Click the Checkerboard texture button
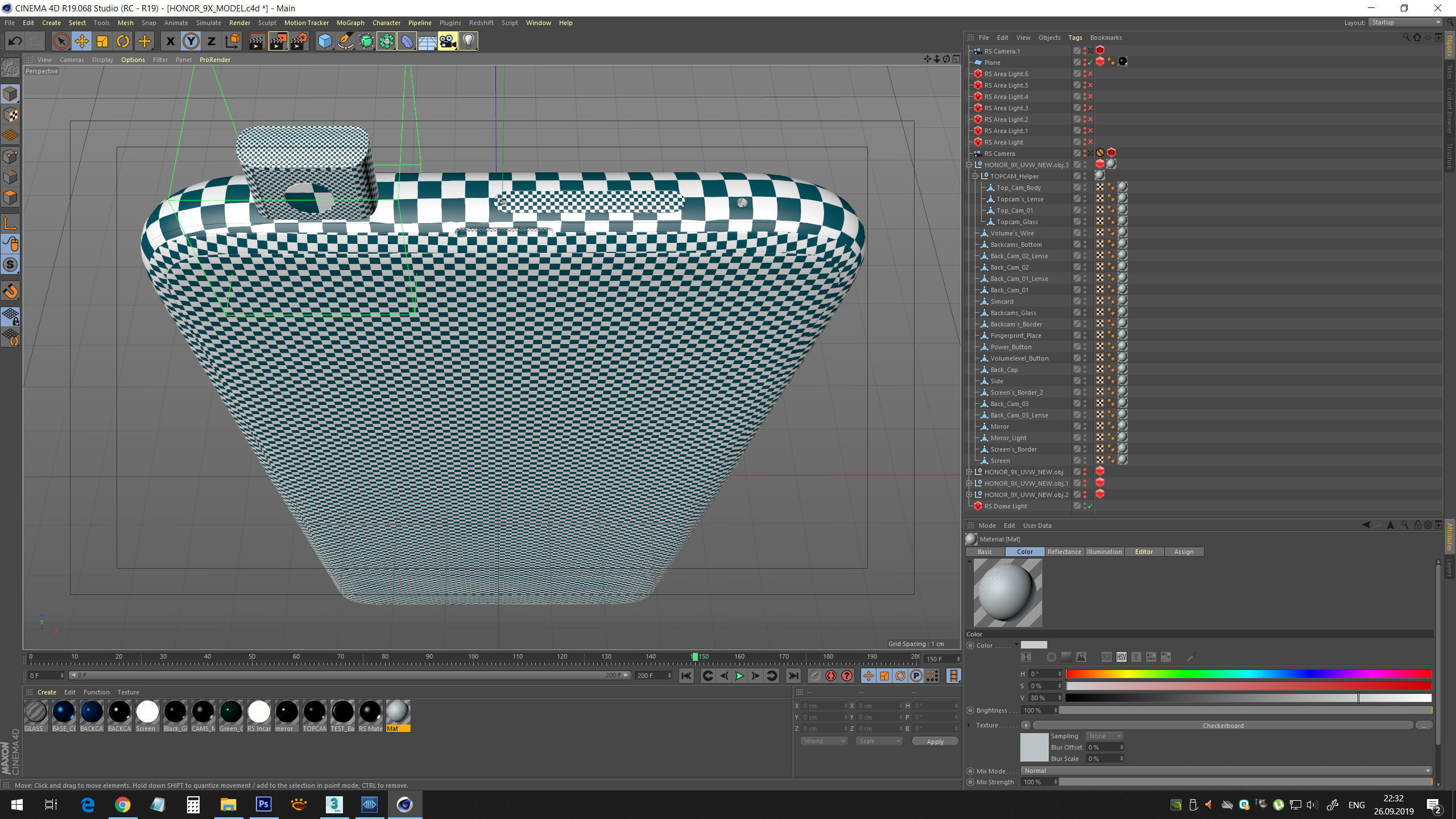 coord(1223,726)
